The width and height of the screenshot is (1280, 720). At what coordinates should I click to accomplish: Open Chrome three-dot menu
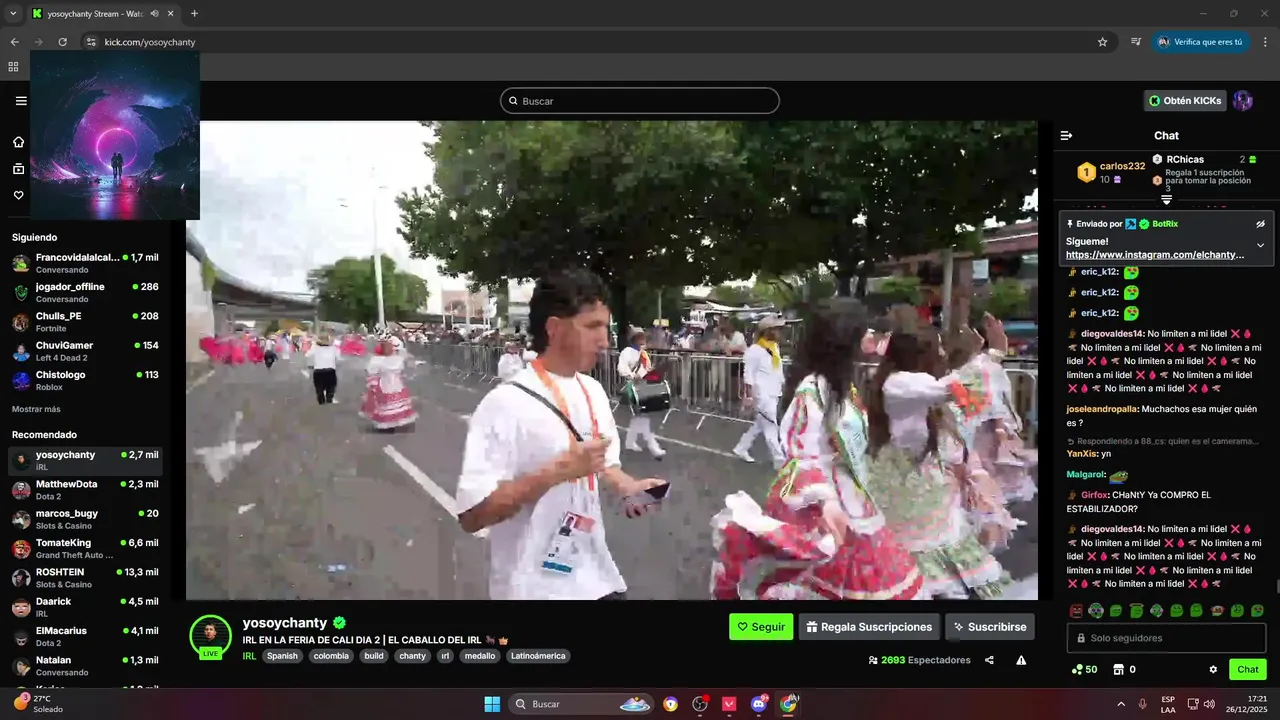point(1266,42)
